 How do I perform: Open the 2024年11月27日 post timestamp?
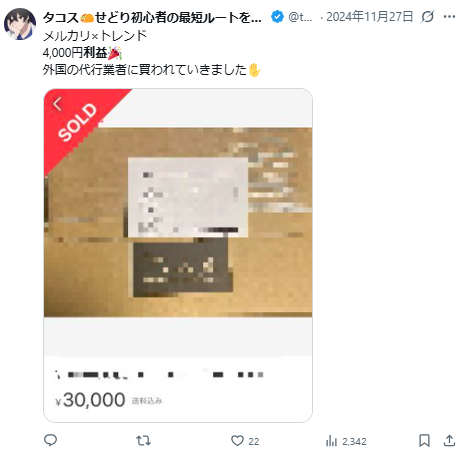click(x=369, y=16)
